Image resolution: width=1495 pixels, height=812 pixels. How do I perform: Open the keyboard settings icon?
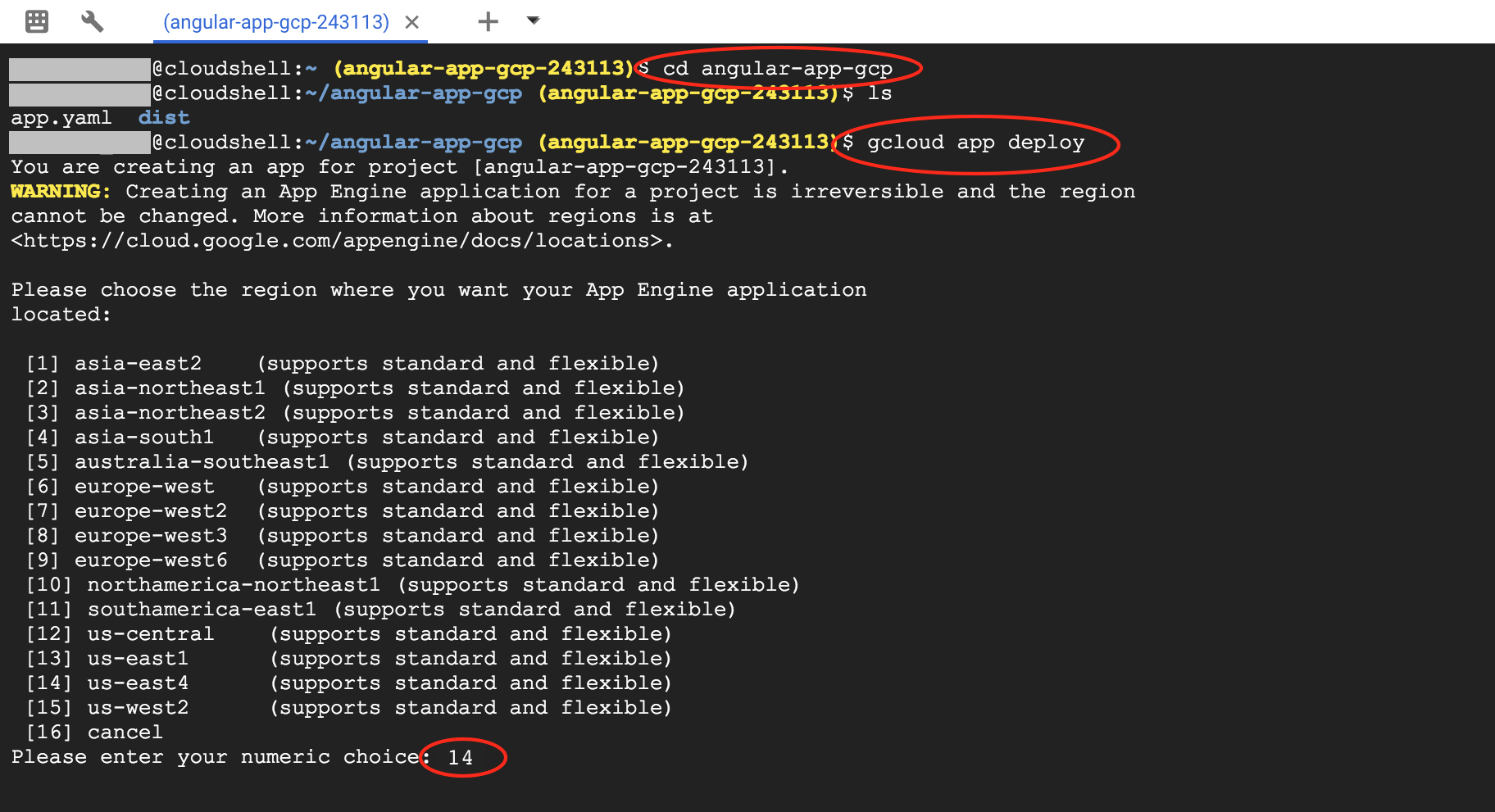(37, 21)
